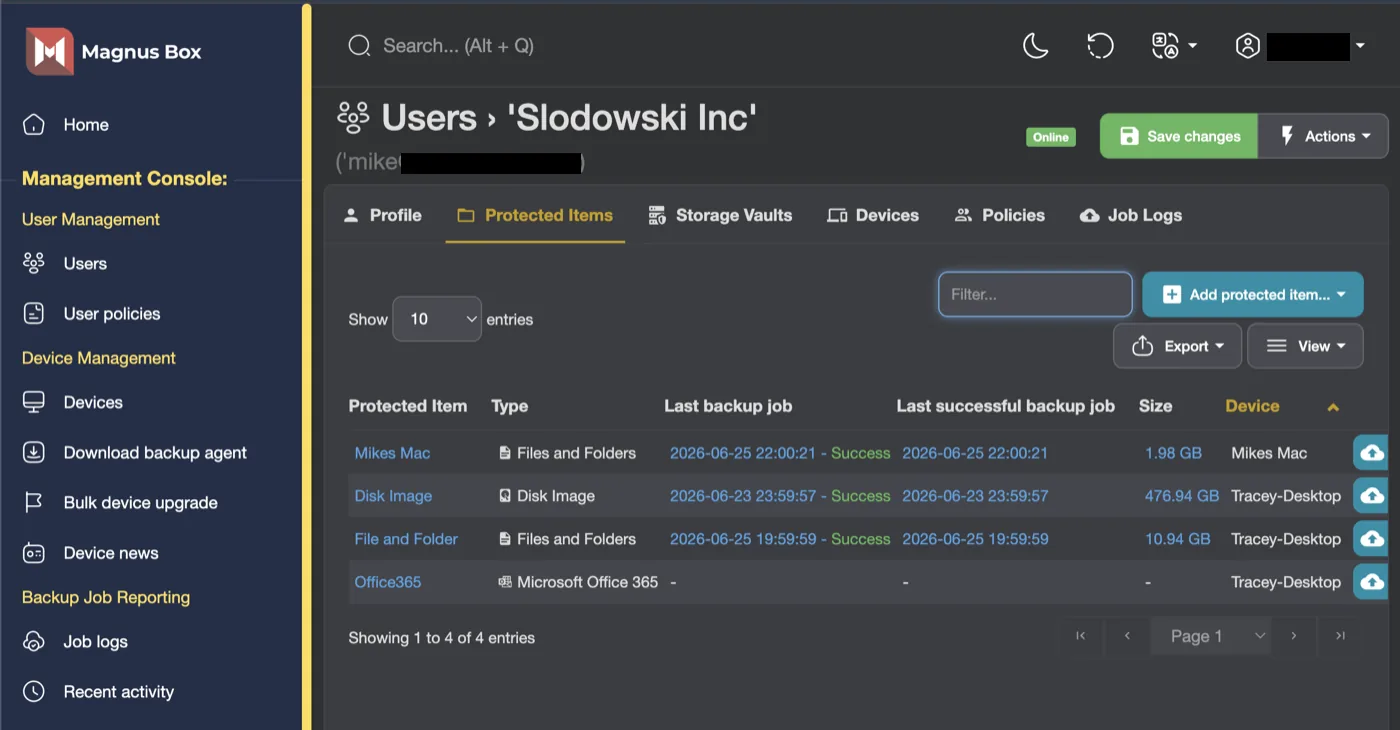Switch to the Devices tab
This screenshot has height=730, width=1400.
point(873,215)
